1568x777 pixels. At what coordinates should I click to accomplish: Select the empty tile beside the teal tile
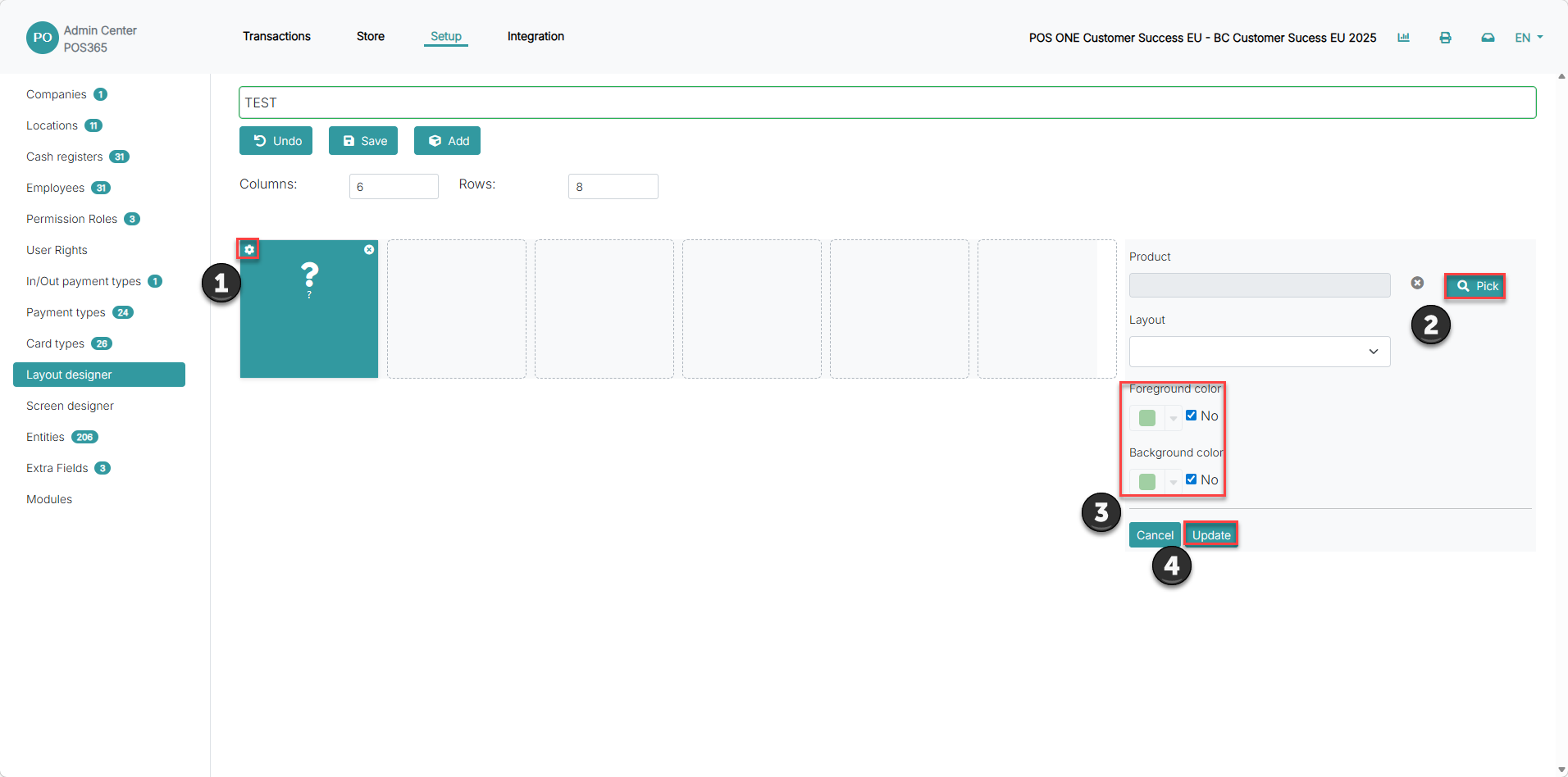coord(457,309)
